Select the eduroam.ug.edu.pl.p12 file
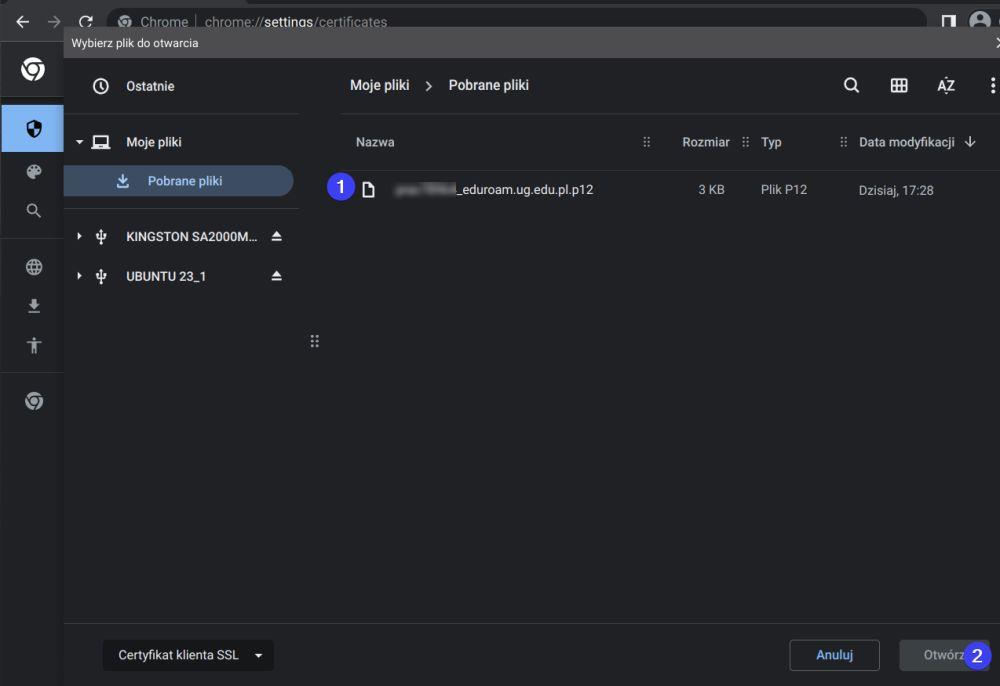Viewport: 1000px width, 686px height. tap(494, 189)
